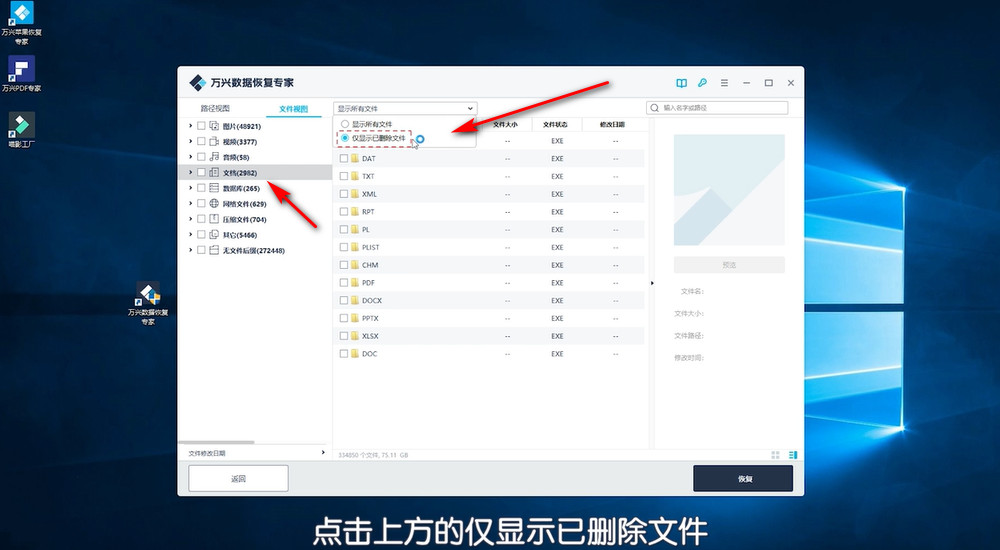Click the 返回 back button
1000x550 pixels.
tap(239, 479)
